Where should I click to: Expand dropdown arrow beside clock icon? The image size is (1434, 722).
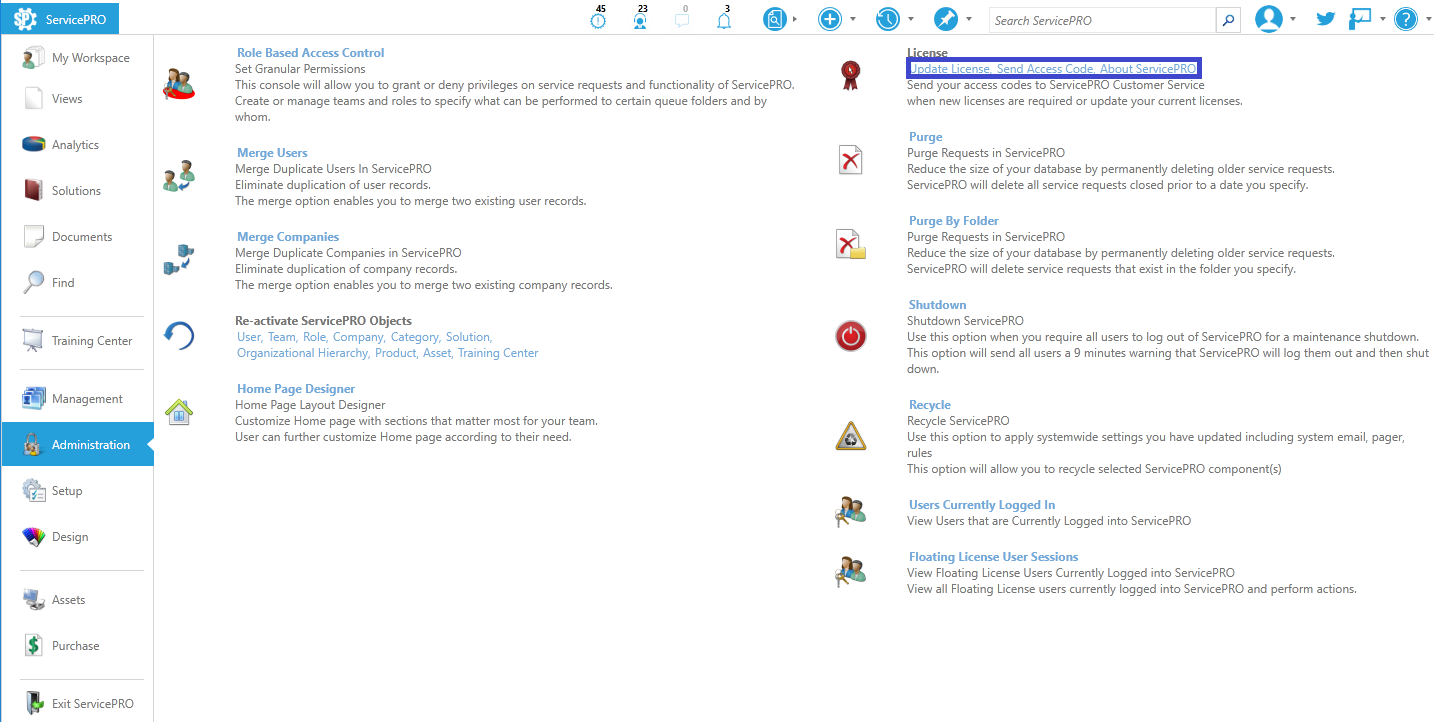(910, 19)
